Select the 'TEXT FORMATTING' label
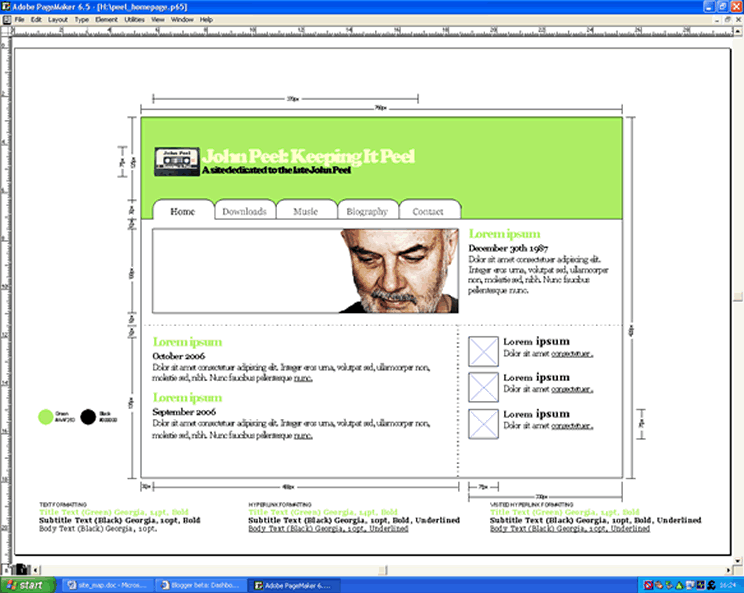The width and height of the screenshot is (744, 593). 63,504
